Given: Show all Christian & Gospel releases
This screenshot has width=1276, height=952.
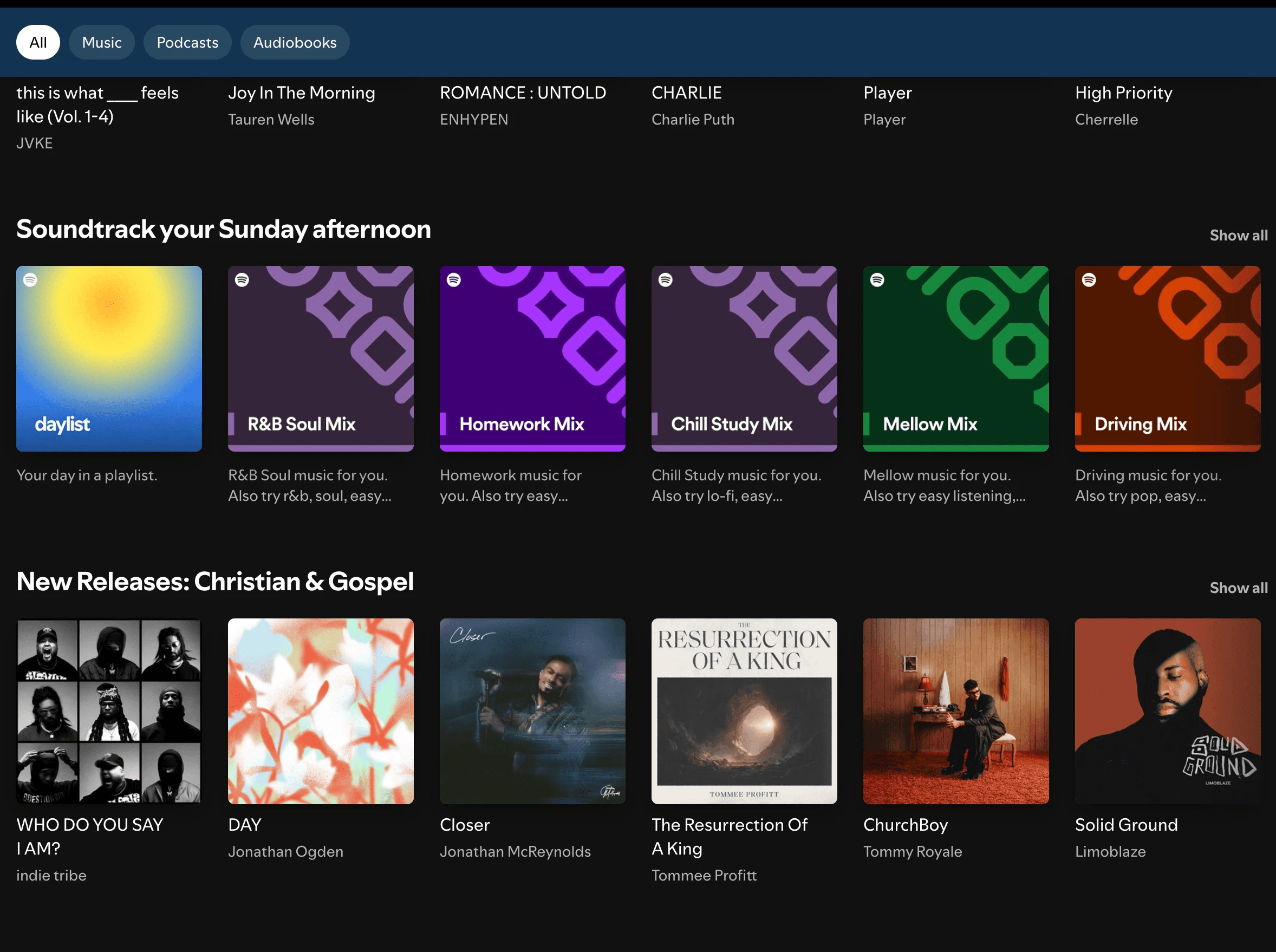Looking at the screenshot, I should pyautogui.click(x=1238, y=588).
